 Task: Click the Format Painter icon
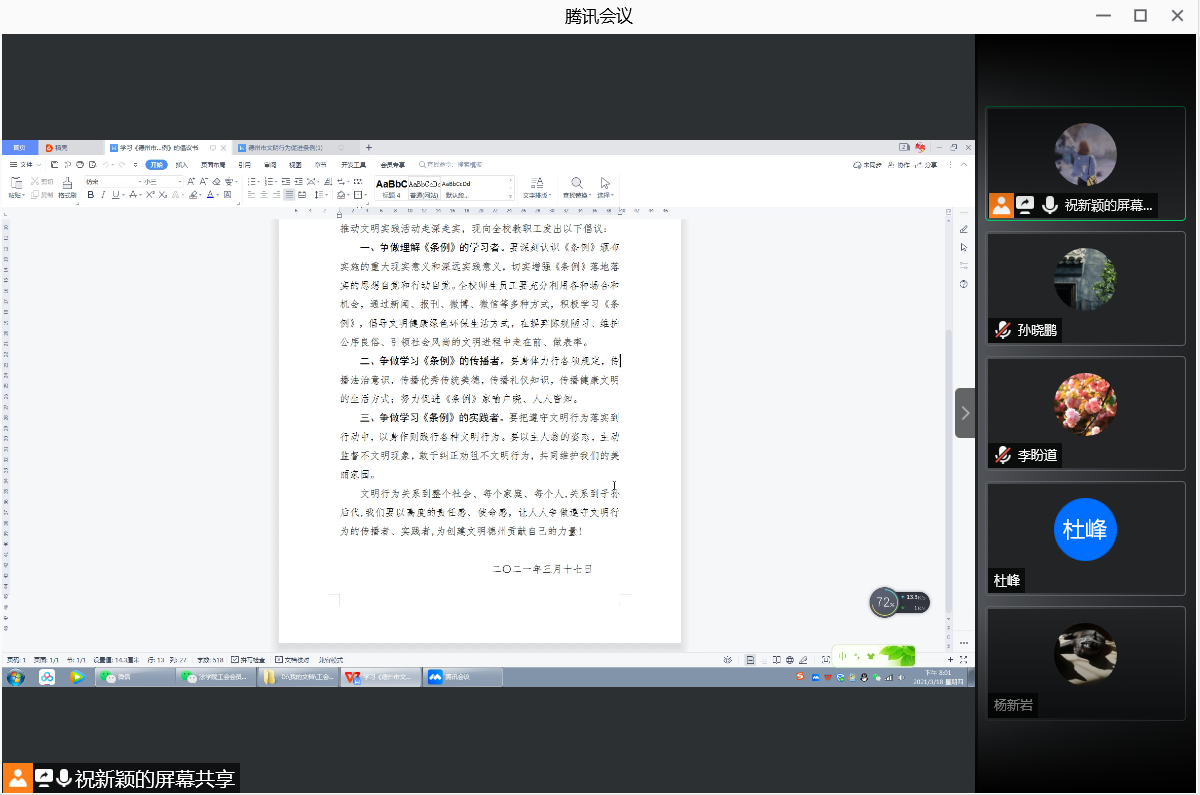(x=67, y=187)
